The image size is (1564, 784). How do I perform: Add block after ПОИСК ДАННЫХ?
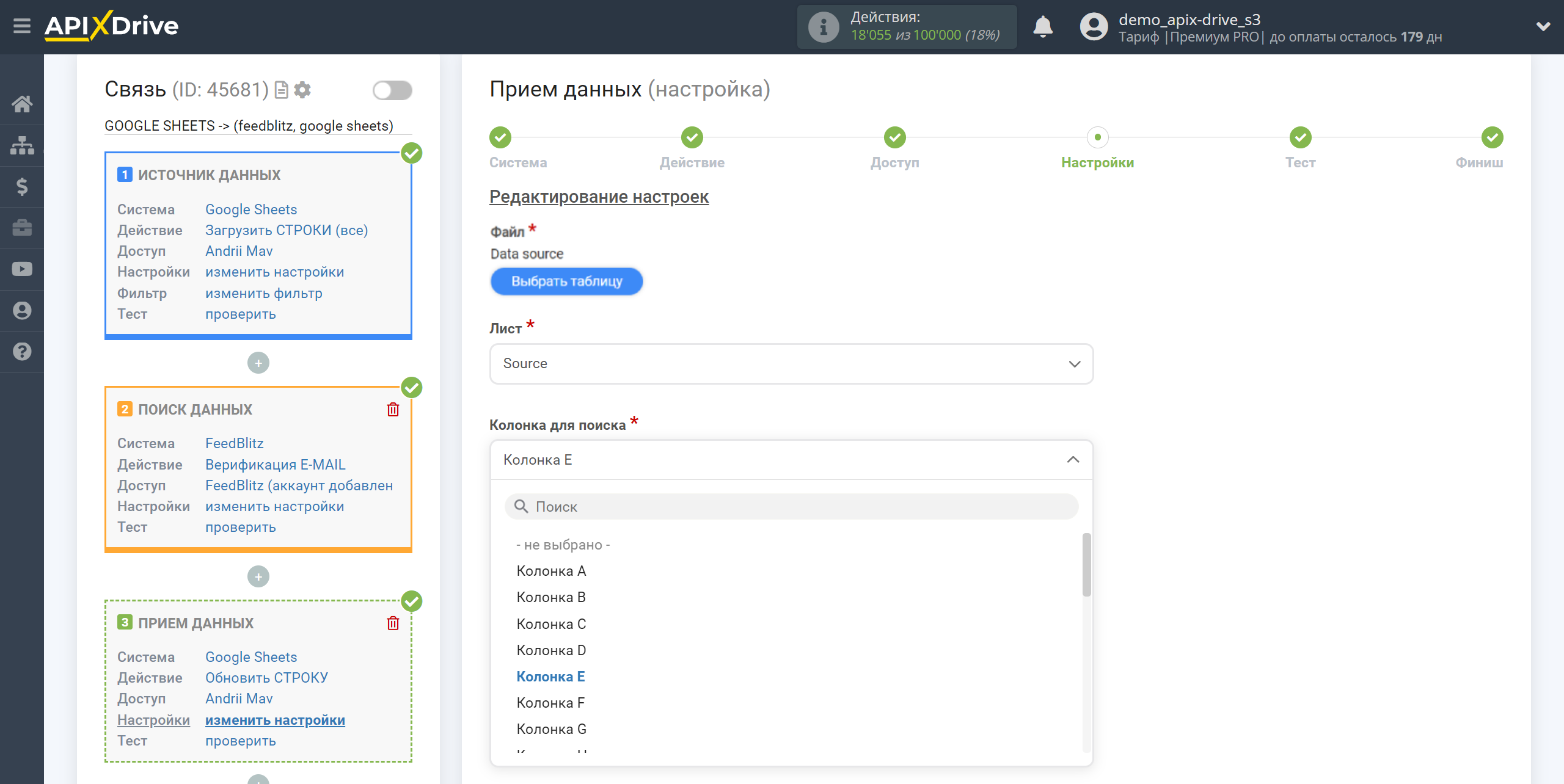click(x=258, y=576)
